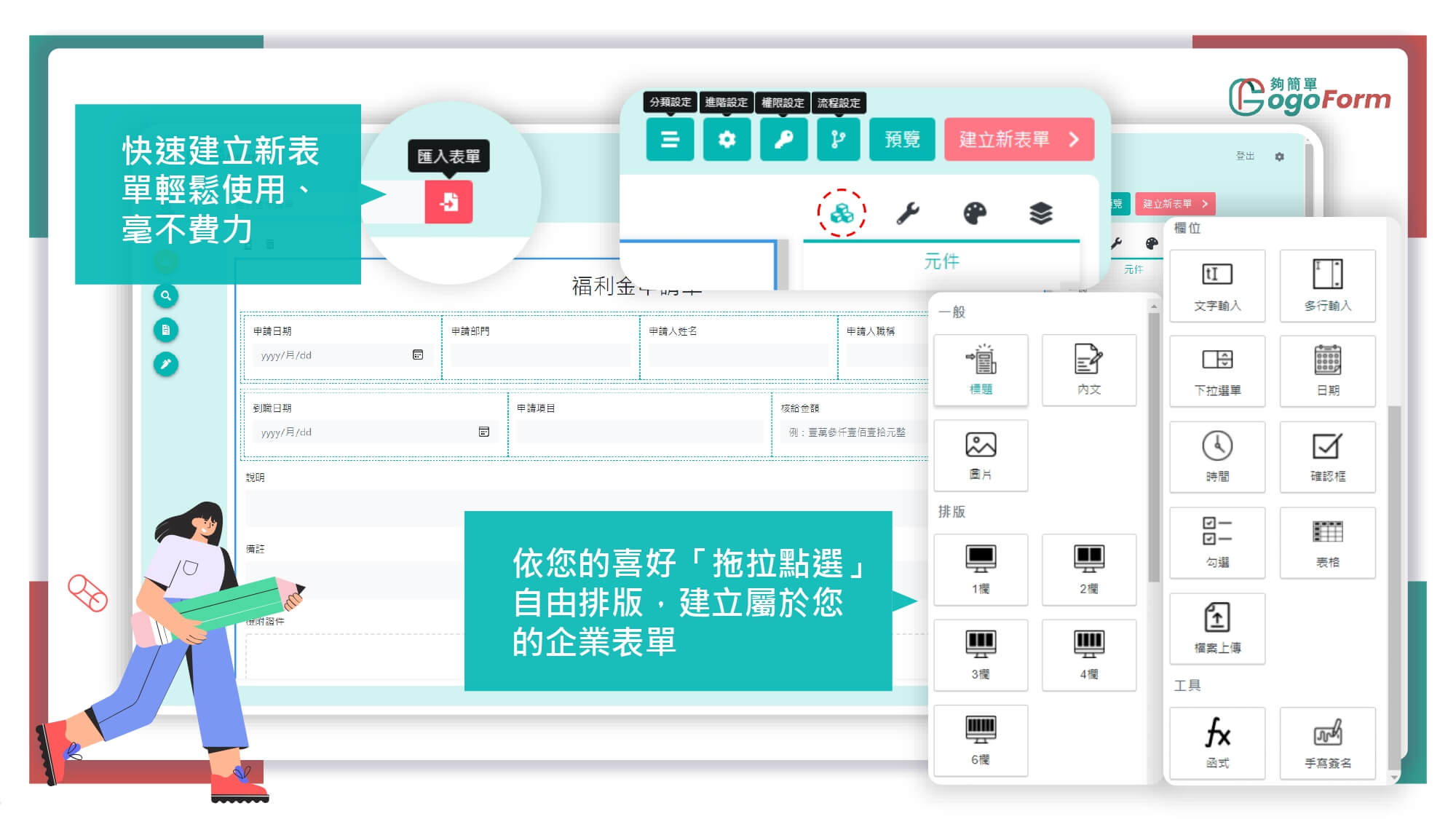1456x819 pixels.
Task: Open workflow settings branch icon
Action: click(x=839, y=139)
